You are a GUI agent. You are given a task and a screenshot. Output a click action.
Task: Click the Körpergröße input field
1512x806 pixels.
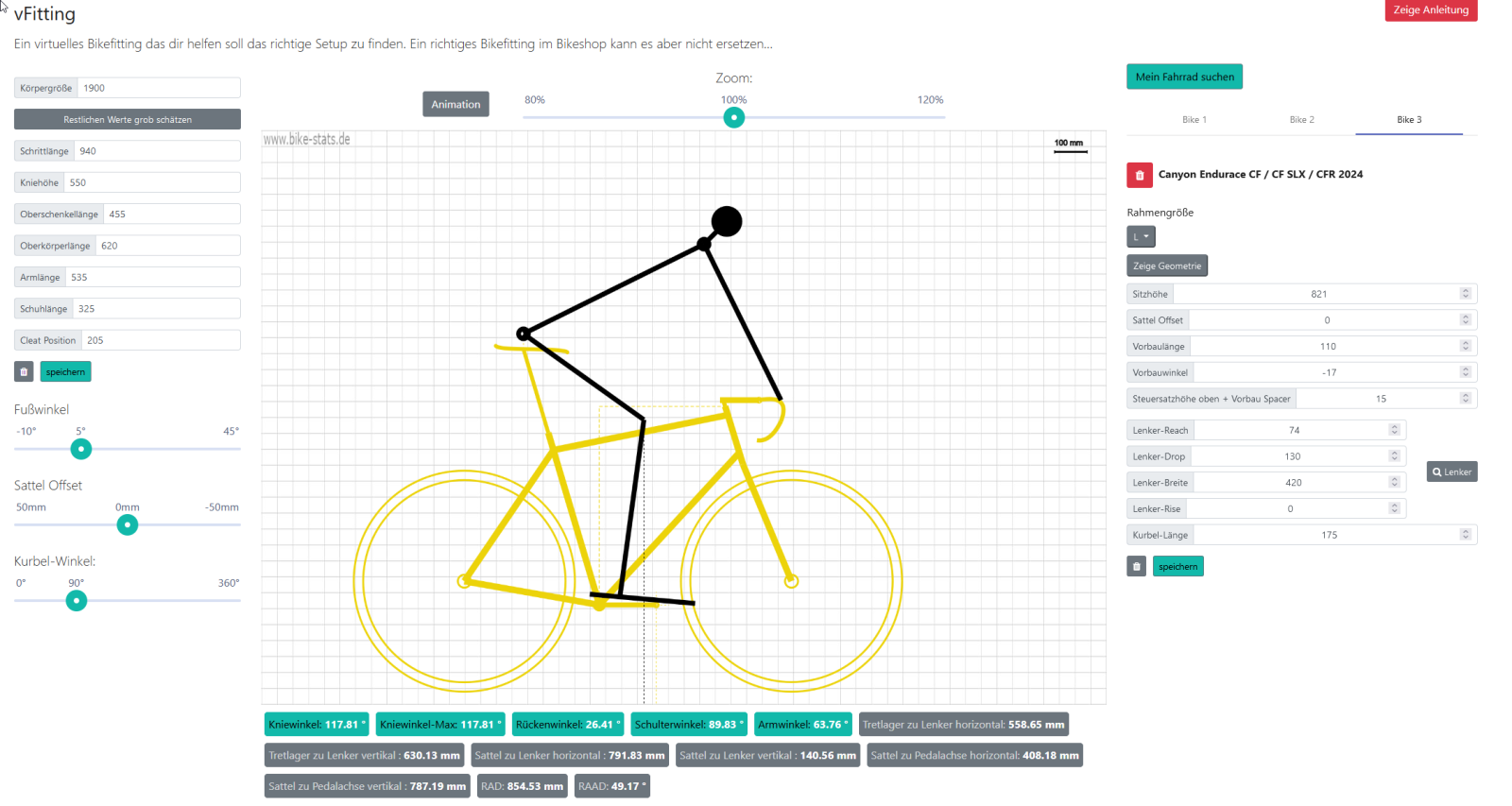(x=158, y=88)
